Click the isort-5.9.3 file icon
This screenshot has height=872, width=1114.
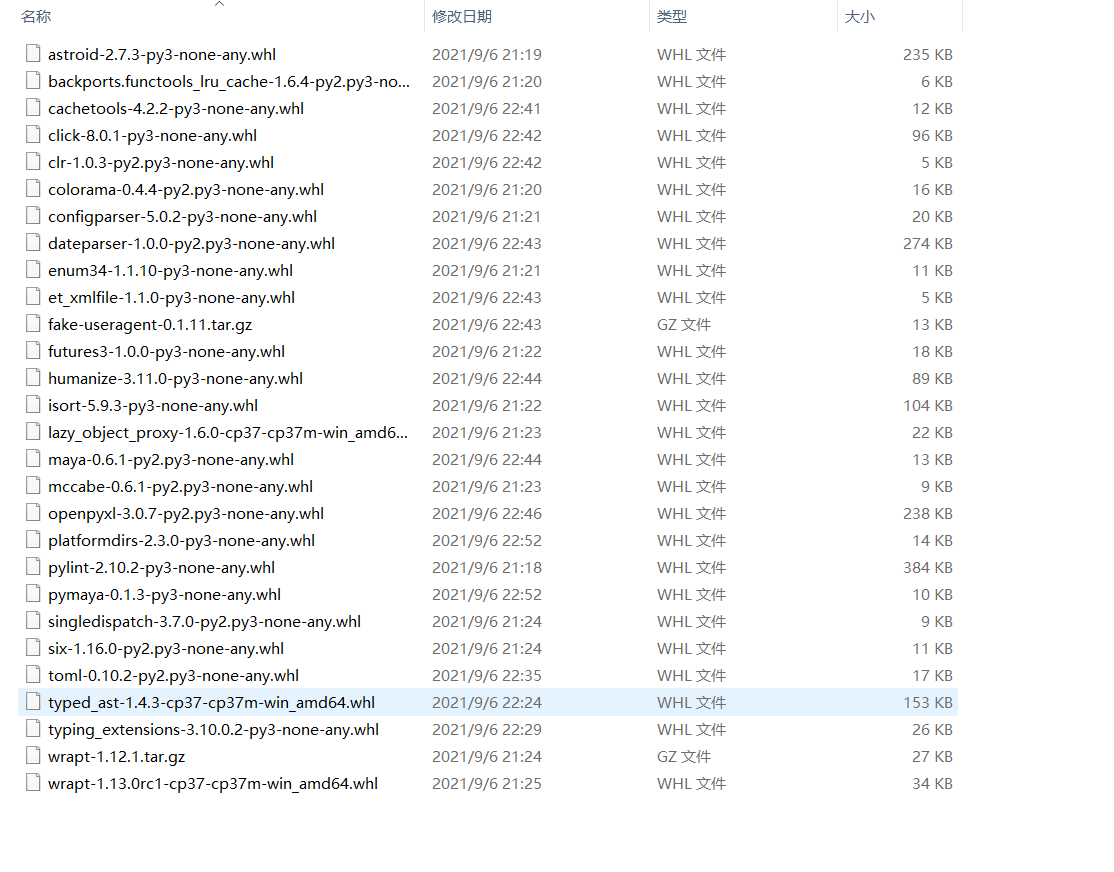(33, 404)
